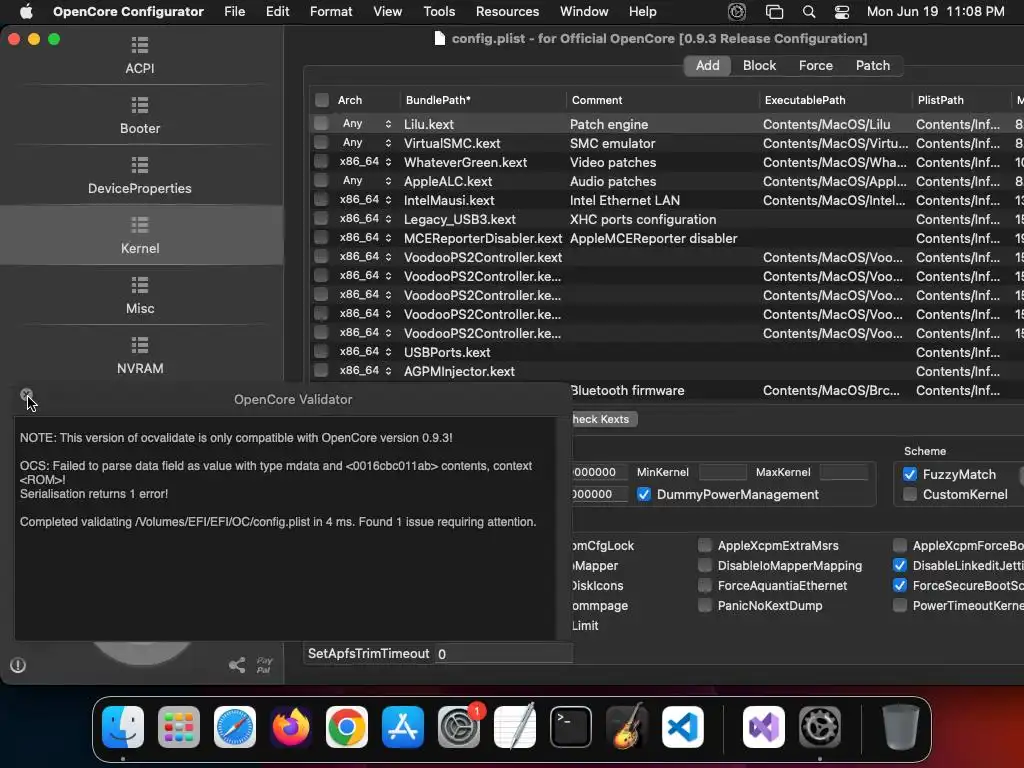Image resolution: width=1024 pixels, height=768 pixels.
Task: Click the MinKernel input field
Action: click(723, 472)
